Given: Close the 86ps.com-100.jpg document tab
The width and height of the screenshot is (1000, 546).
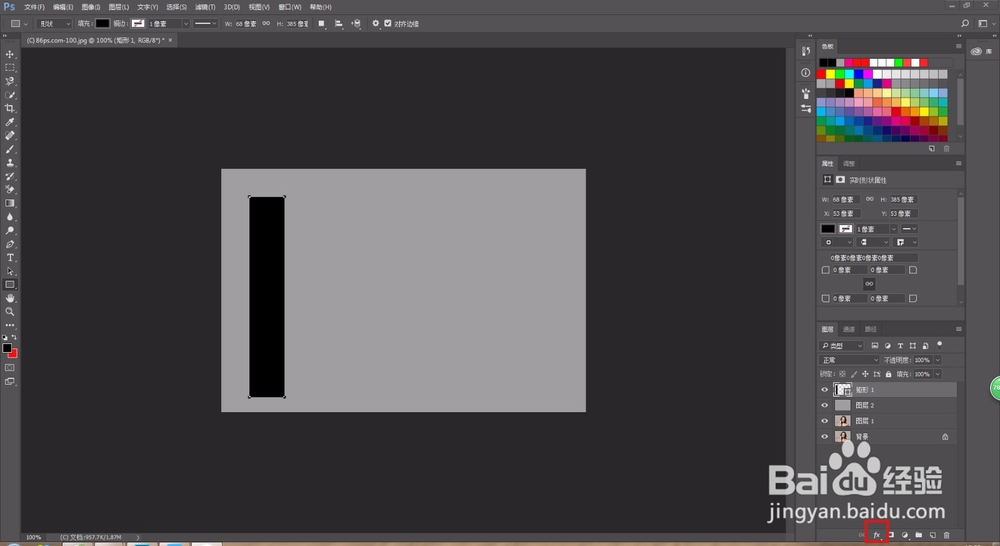Looking at the screenshot, I should coord(170,40).
